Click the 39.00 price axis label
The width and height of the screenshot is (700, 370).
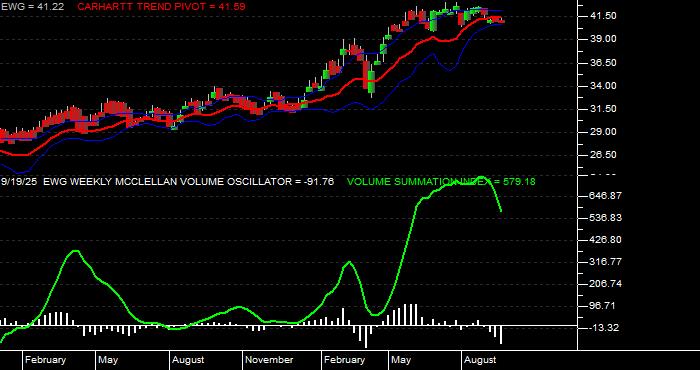click(604, 39)
